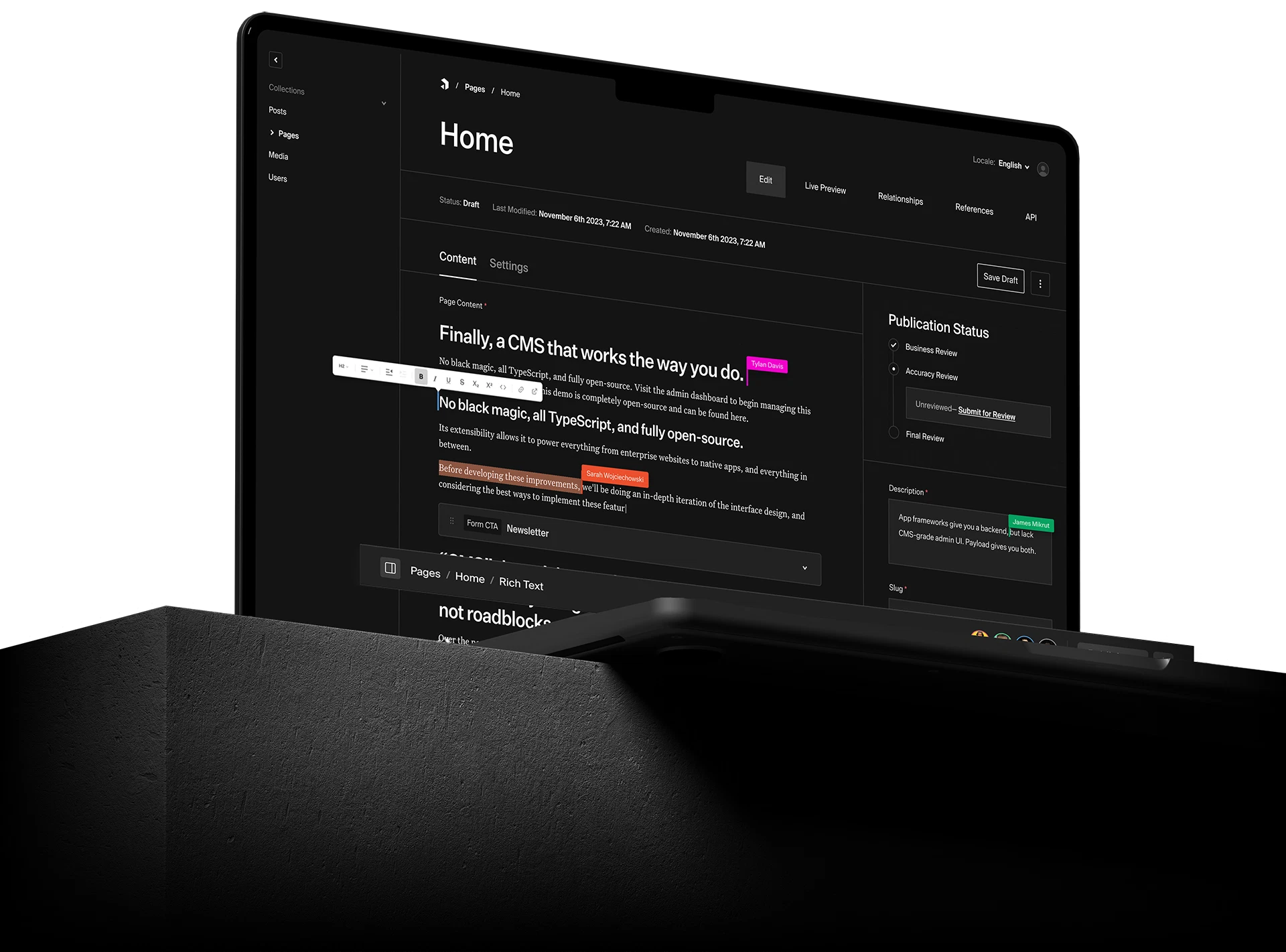Image resolution: width=1286 pixels, height=952 pixels.
Task: Click Save Draft button
Action: click(1000, 280)
